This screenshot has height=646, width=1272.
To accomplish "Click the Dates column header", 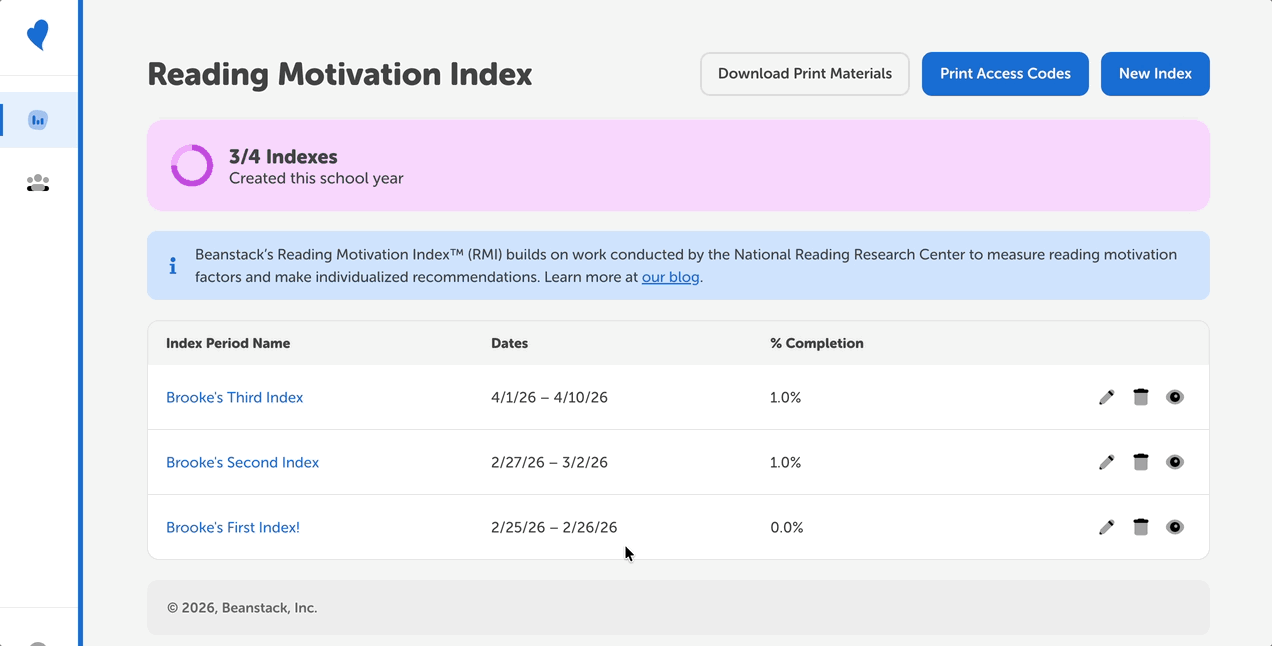I will click(x=510, y=343).
